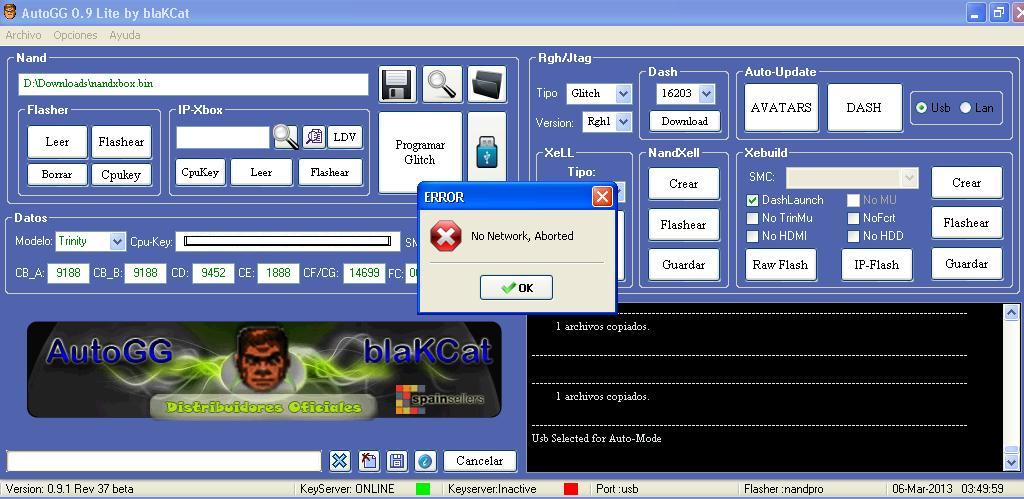The width and height of the screenshot is (1024, 499).
Task: Open the Archivo menu
Action: point(24,35)
